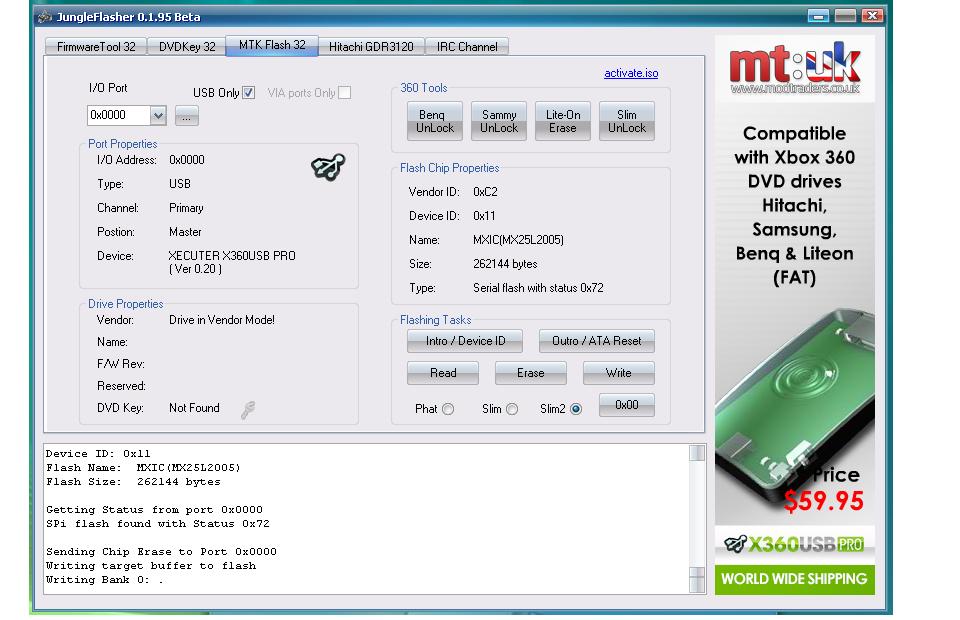Screen dimensions: 960x620
Task: Click the 'Sending Chip Erase to Port 0x0000' log line
Action: [x=161, y=552]
